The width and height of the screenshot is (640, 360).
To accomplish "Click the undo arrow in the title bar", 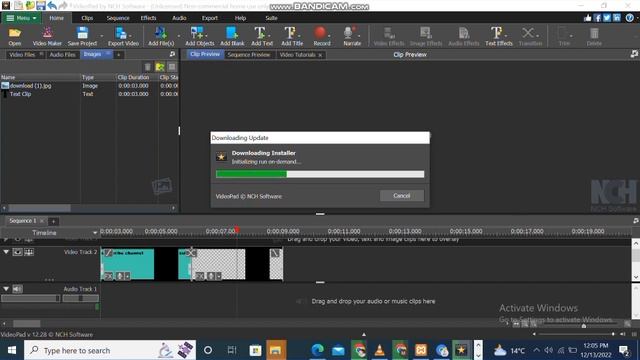I will tap(52, 6).
